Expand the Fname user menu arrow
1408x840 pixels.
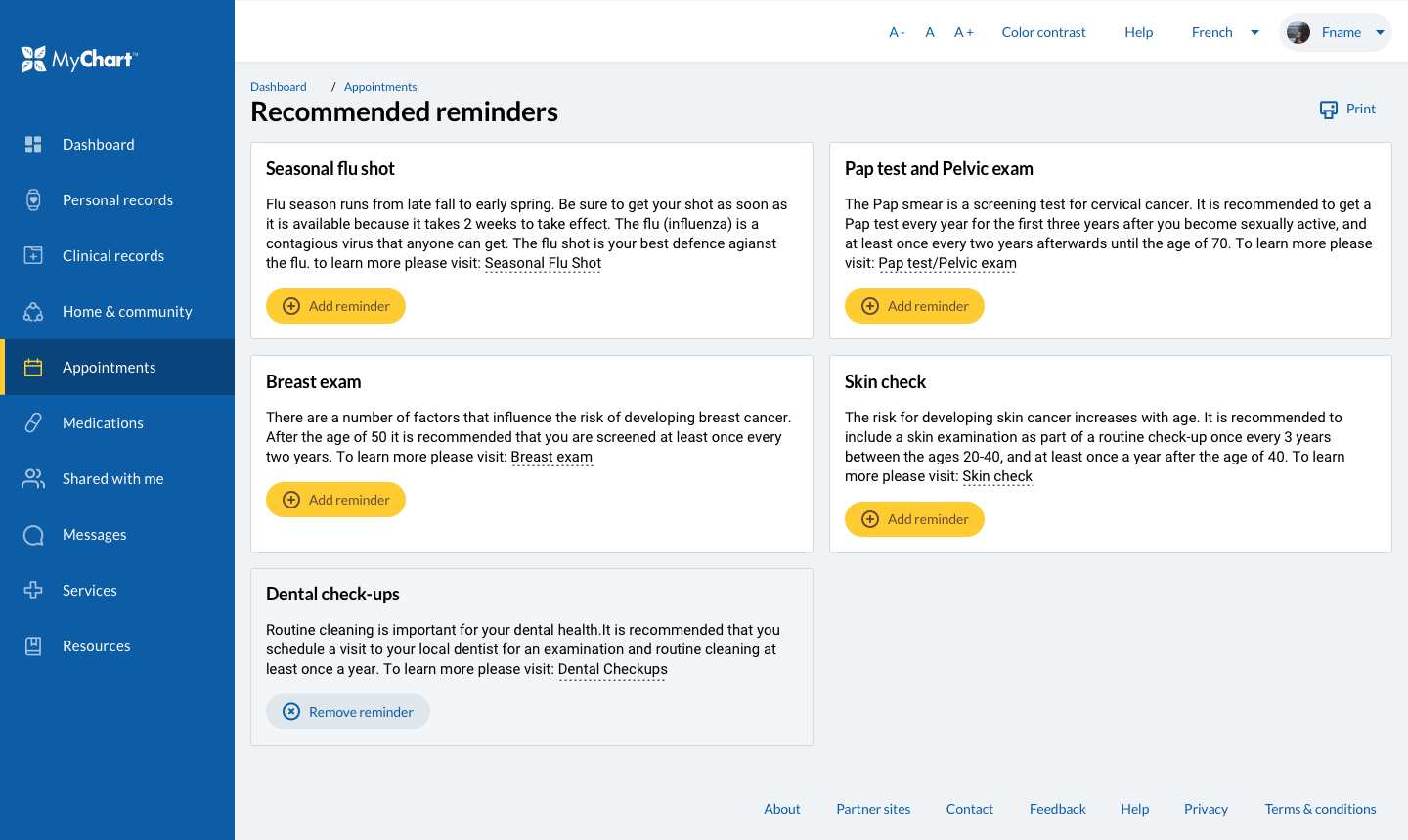point(1380,33)
